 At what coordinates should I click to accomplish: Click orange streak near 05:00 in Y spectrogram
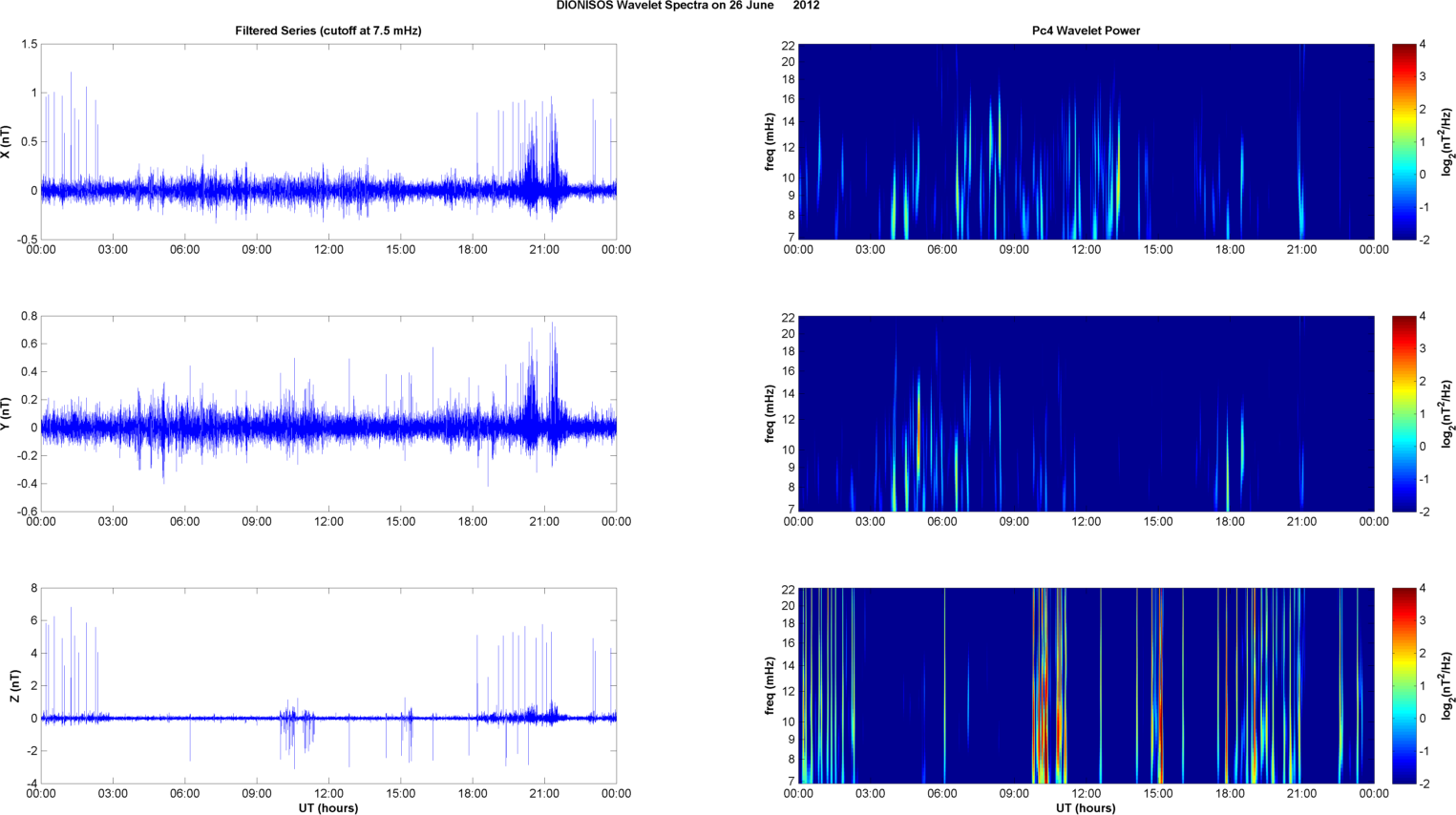pyautogui.click(x=918, y=429)
